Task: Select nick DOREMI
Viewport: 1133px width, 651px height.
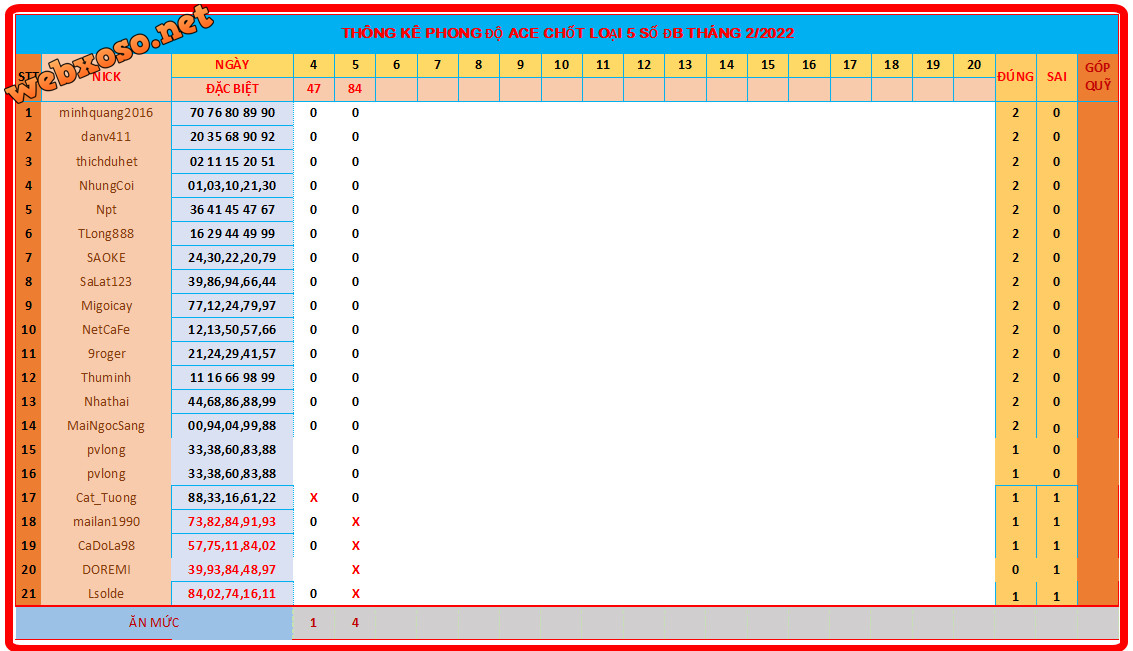Action: tap(106, 569)
